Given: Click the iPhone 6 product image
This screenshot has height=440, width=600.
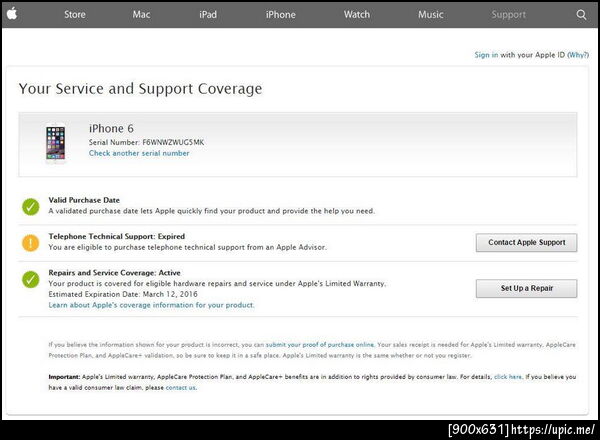Looking at the screenshot, I should coord(56,143).
